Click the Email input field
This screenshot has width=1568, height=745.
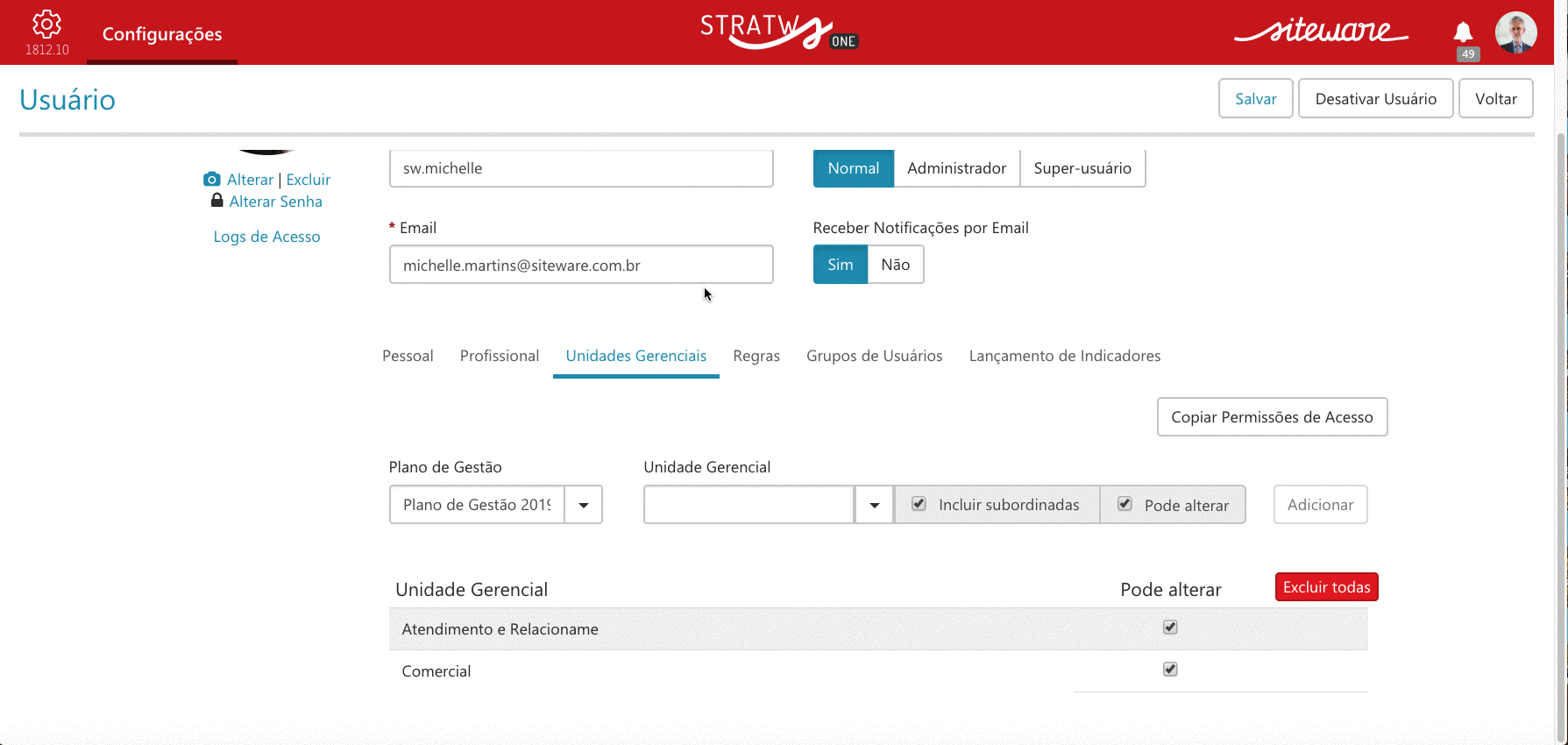(581, 265)
